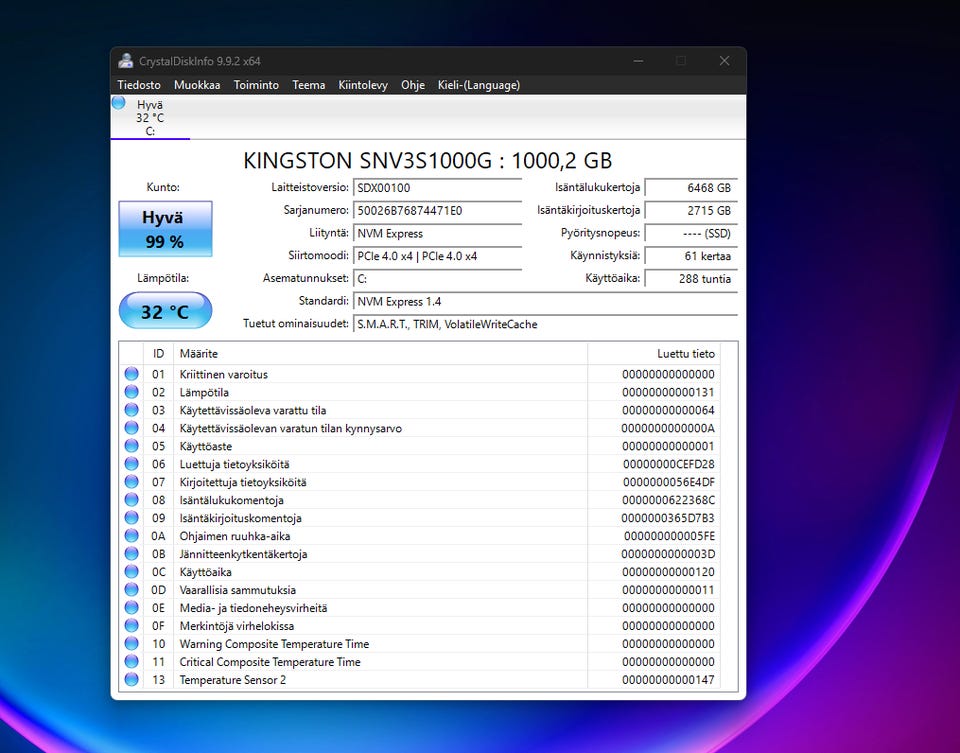Open the Muokkaa menu
The width and height of the screenshot is (960, 753).
pos(197,85)
